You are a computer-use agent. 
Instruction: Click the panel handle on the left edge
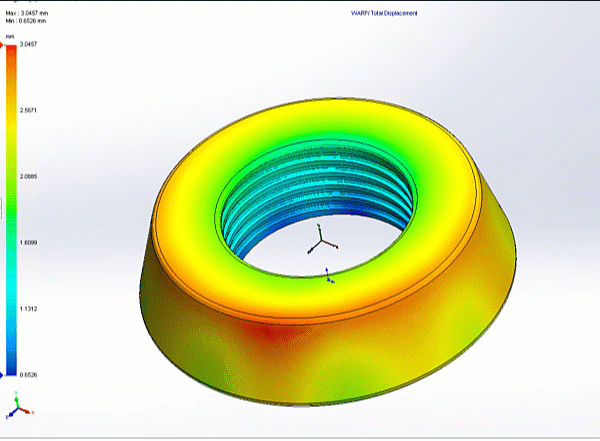(x=2, y=208)
